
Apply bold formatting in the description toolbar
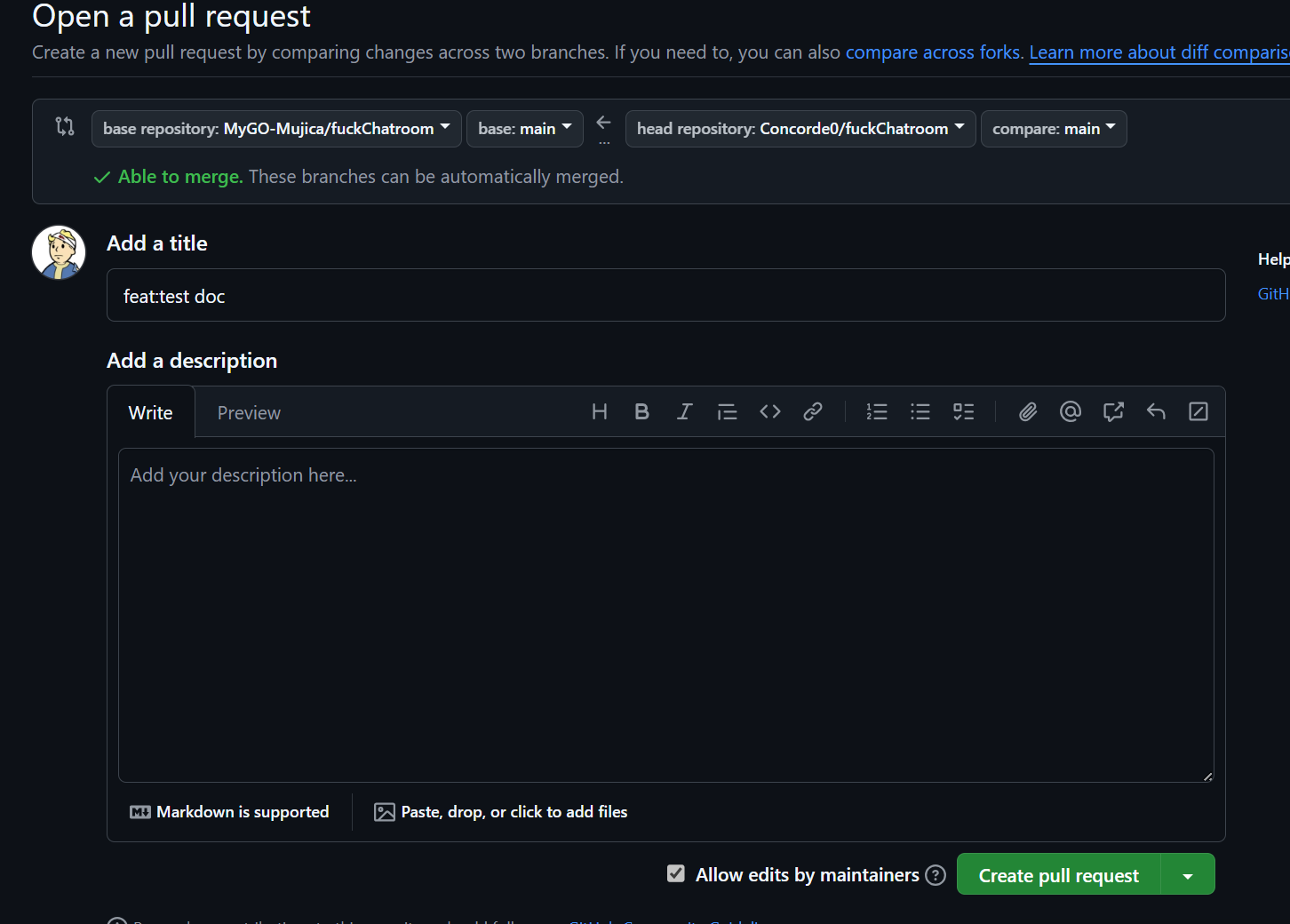pyautogui.click(x=641, y=411)
